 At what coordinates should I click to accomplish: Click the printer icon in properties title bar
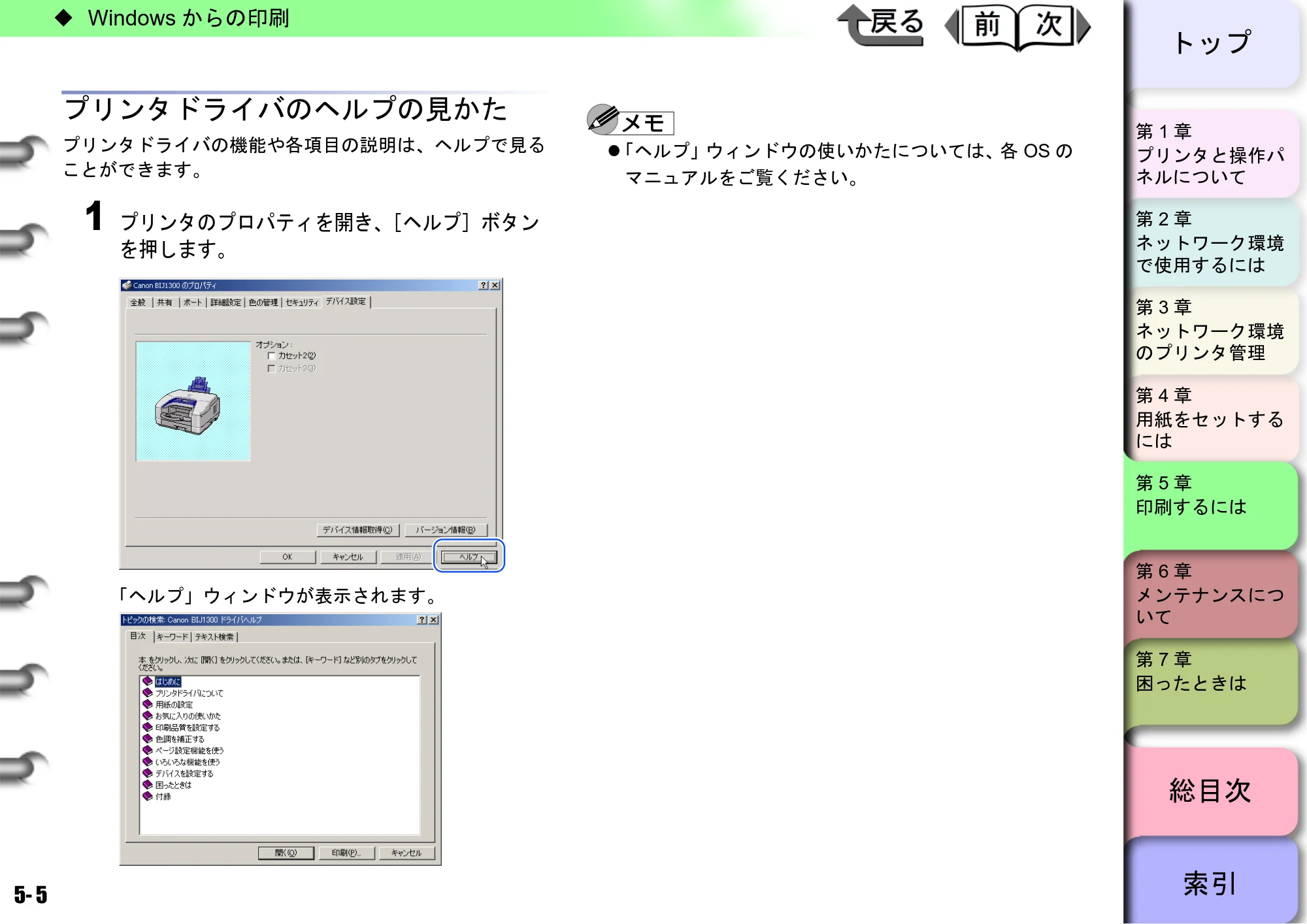[127, 286]
